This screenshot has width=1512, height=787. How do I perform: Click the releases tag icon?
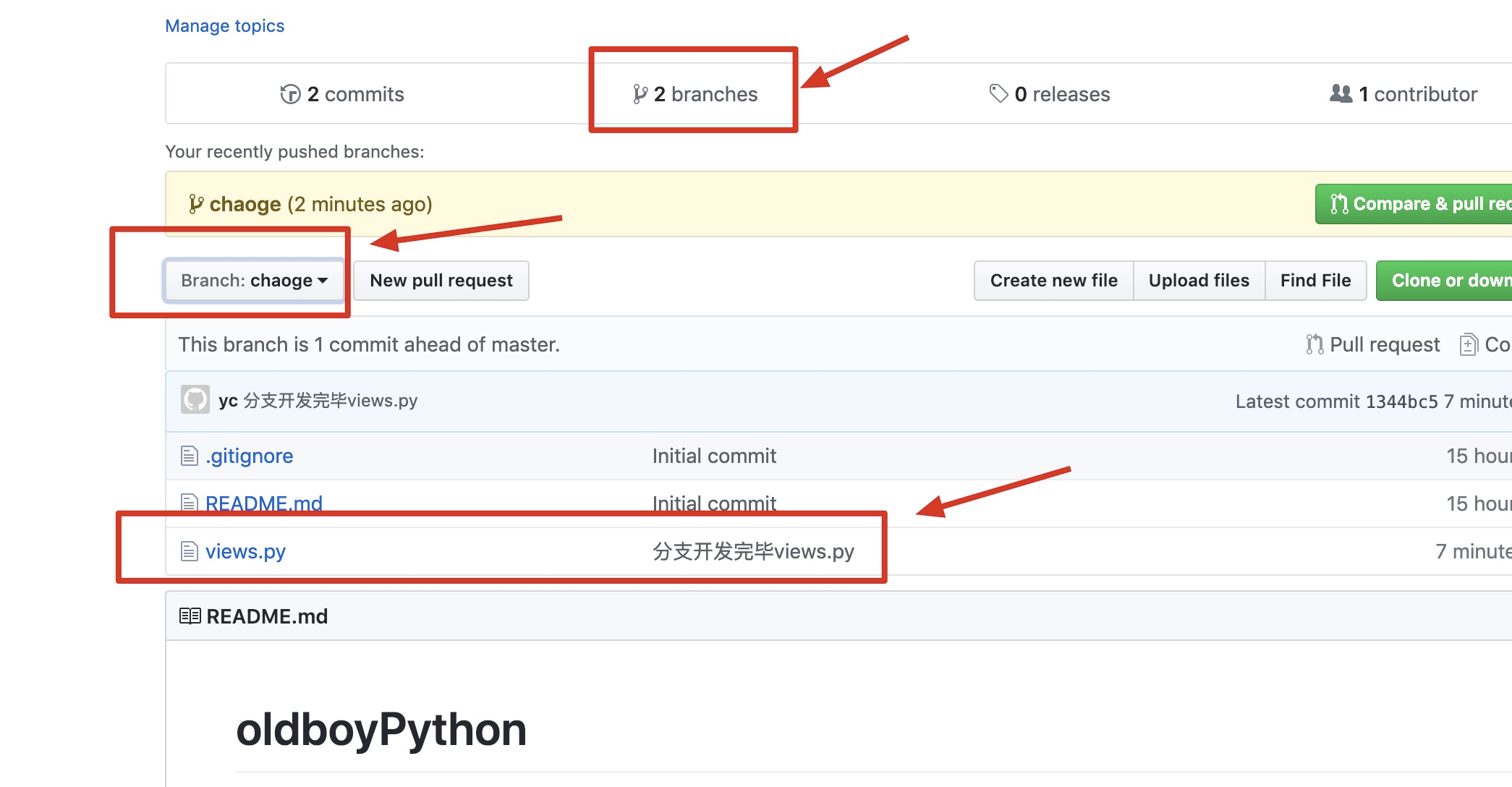tap(998, 93)
